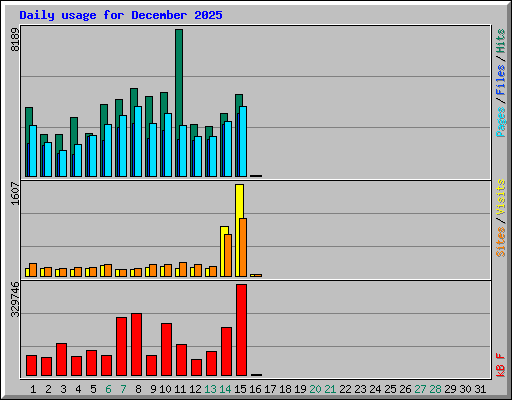Click the blue 'Files' legend label
The image size is (512, 400).
coord(501,80)
